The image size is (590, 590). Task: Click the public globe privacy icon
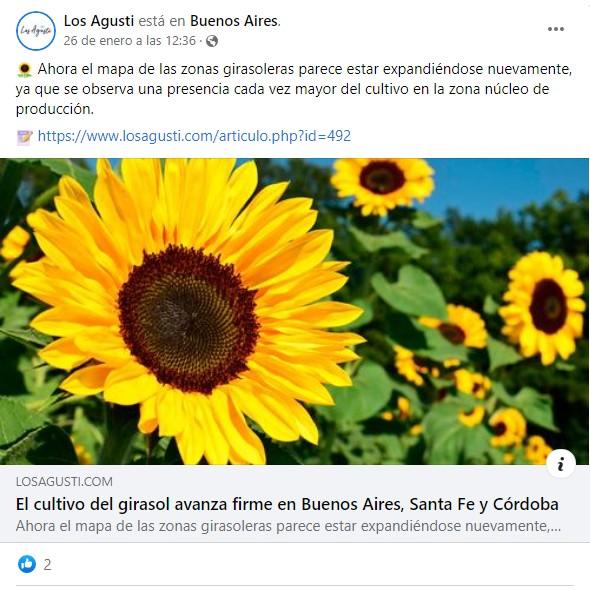(x=212, y=41)
